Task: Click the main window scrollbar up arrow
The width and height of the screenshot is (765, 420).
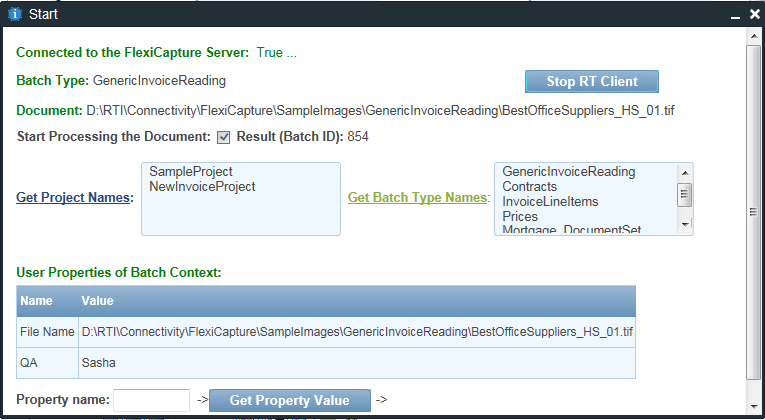Action: (x=753, y=38)
